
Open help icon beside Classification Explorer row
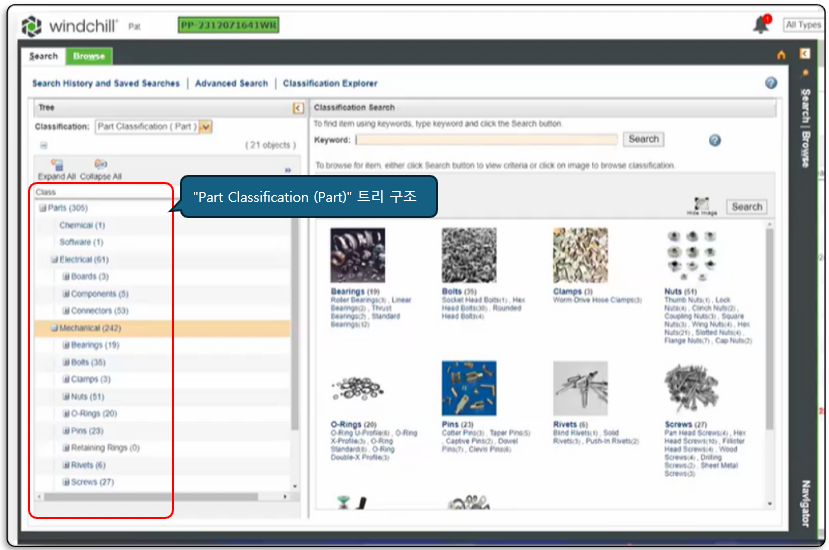click(x=771, y=83)
